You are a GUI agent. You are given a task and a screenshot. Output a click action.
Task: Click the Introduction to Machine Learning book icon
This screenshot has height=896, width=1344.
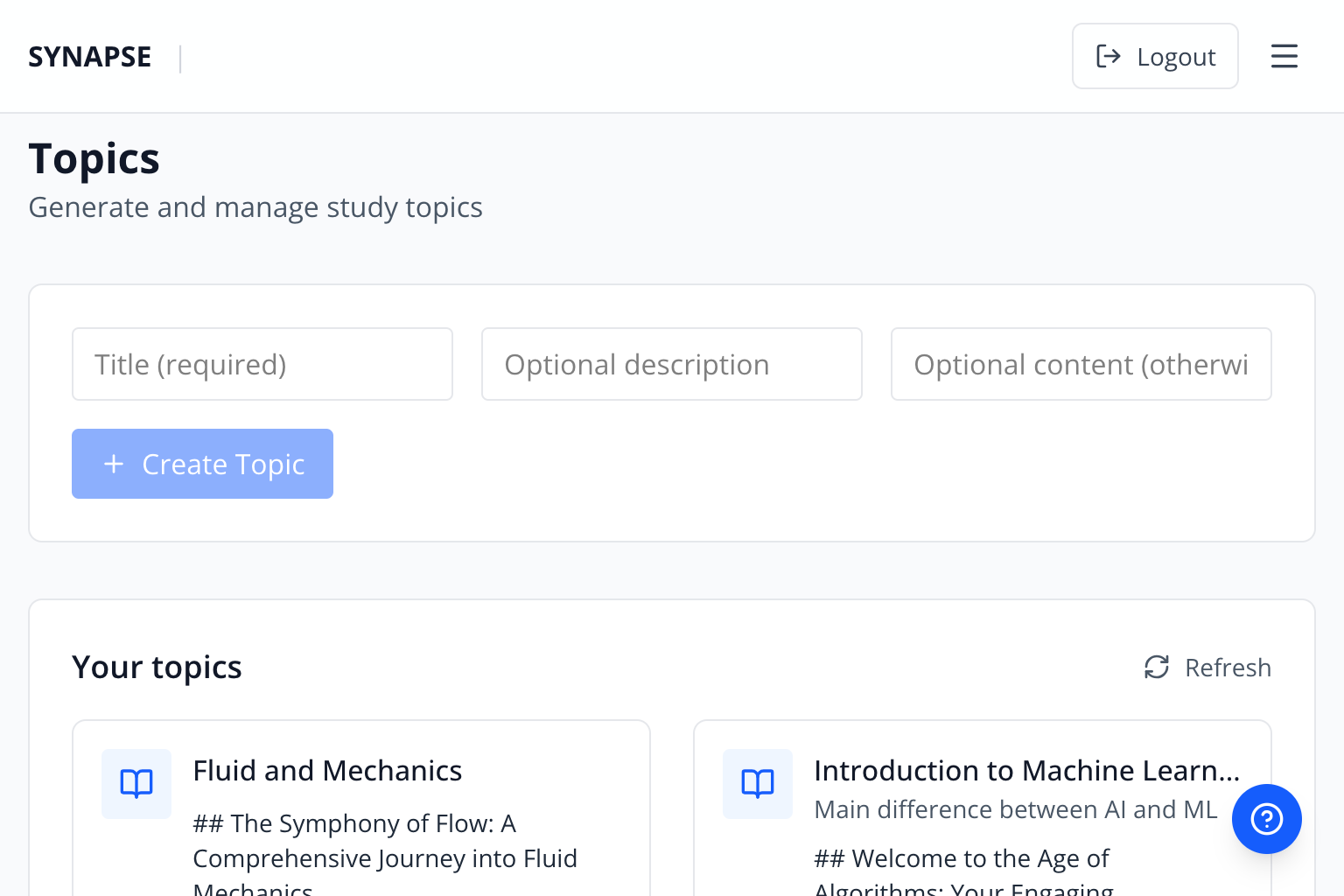pyautogui.click(x=758, y=783)
